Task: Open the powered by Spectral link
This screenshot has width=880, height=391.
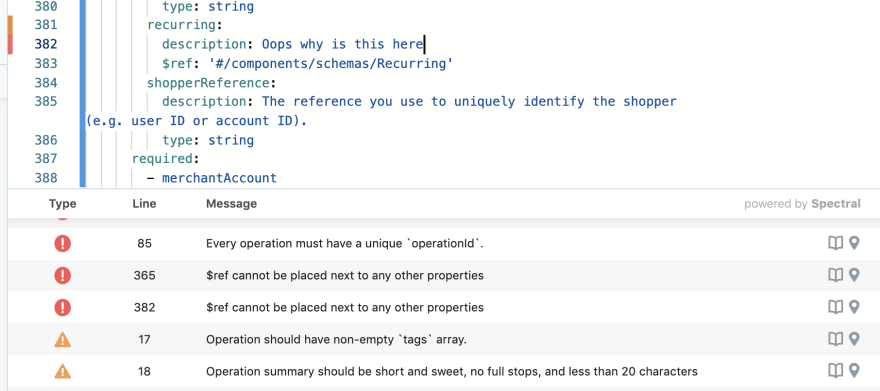Action: tap(802, 204)
